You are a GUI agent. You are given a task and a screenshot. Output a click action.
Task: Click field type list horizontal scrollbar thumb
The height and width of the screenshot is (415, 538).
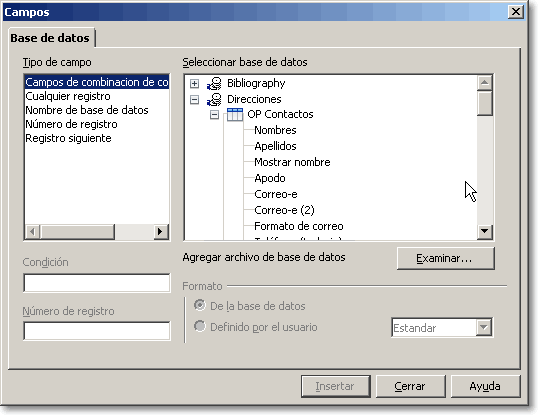[x=78, y=232]
